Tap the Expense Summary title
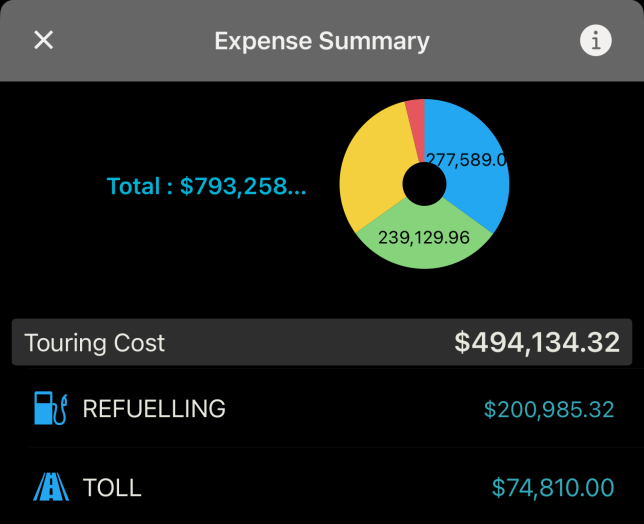This screenshot has width=644, height=524. coord(322,41)
